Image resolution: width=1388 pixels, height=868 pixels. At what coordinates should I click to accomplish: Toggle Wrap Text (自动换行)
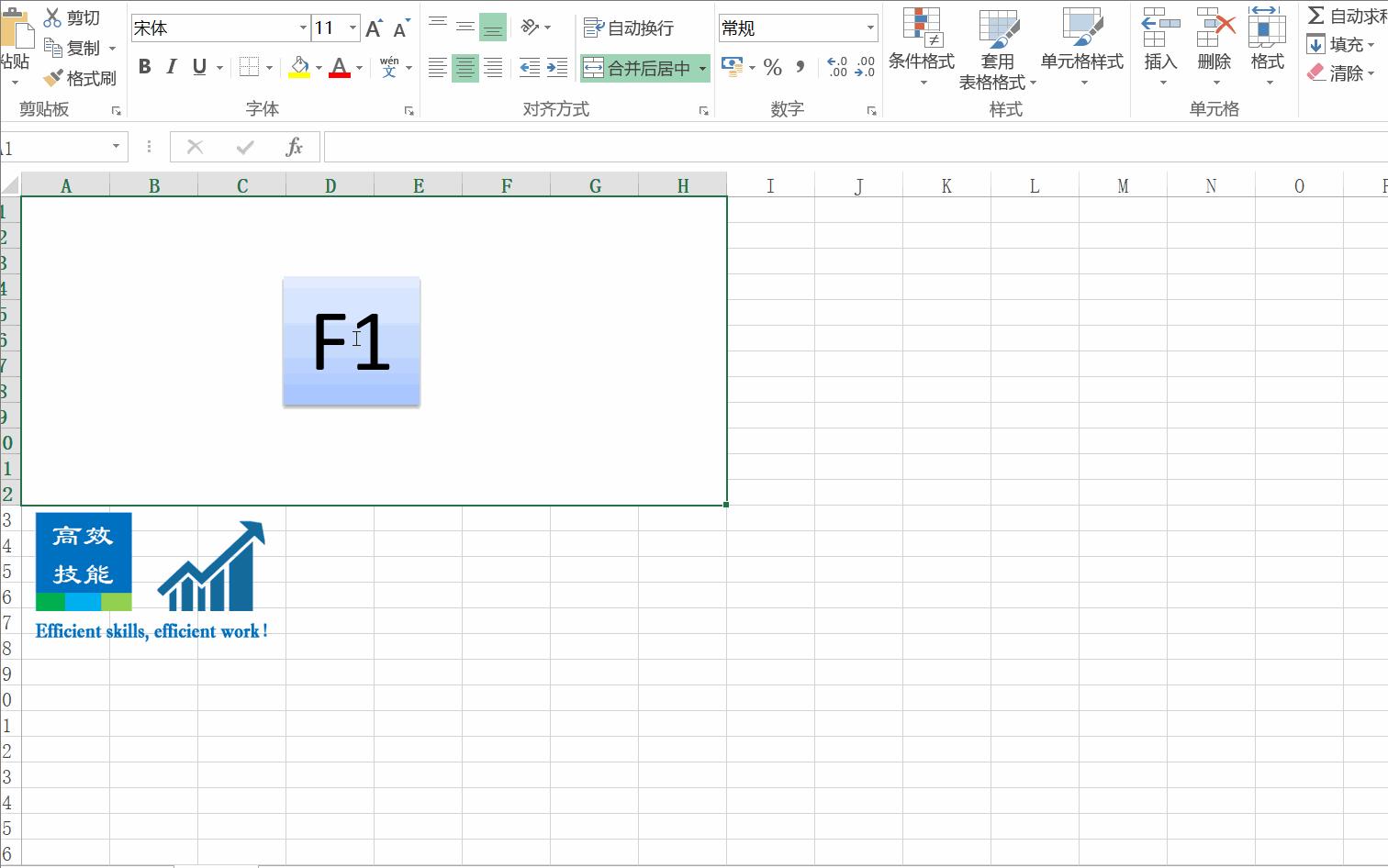630,28
